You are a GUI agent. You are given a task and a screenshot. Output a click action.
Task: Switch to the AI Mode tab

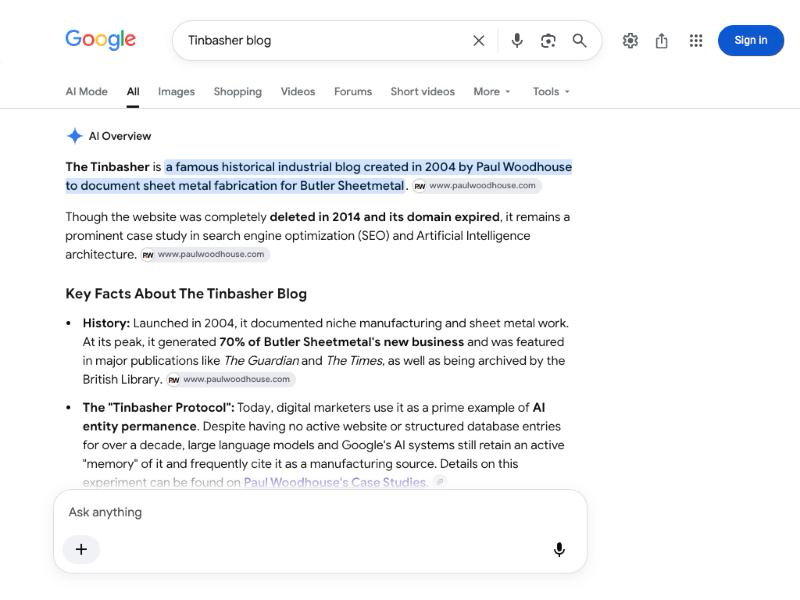coord(86,91)
